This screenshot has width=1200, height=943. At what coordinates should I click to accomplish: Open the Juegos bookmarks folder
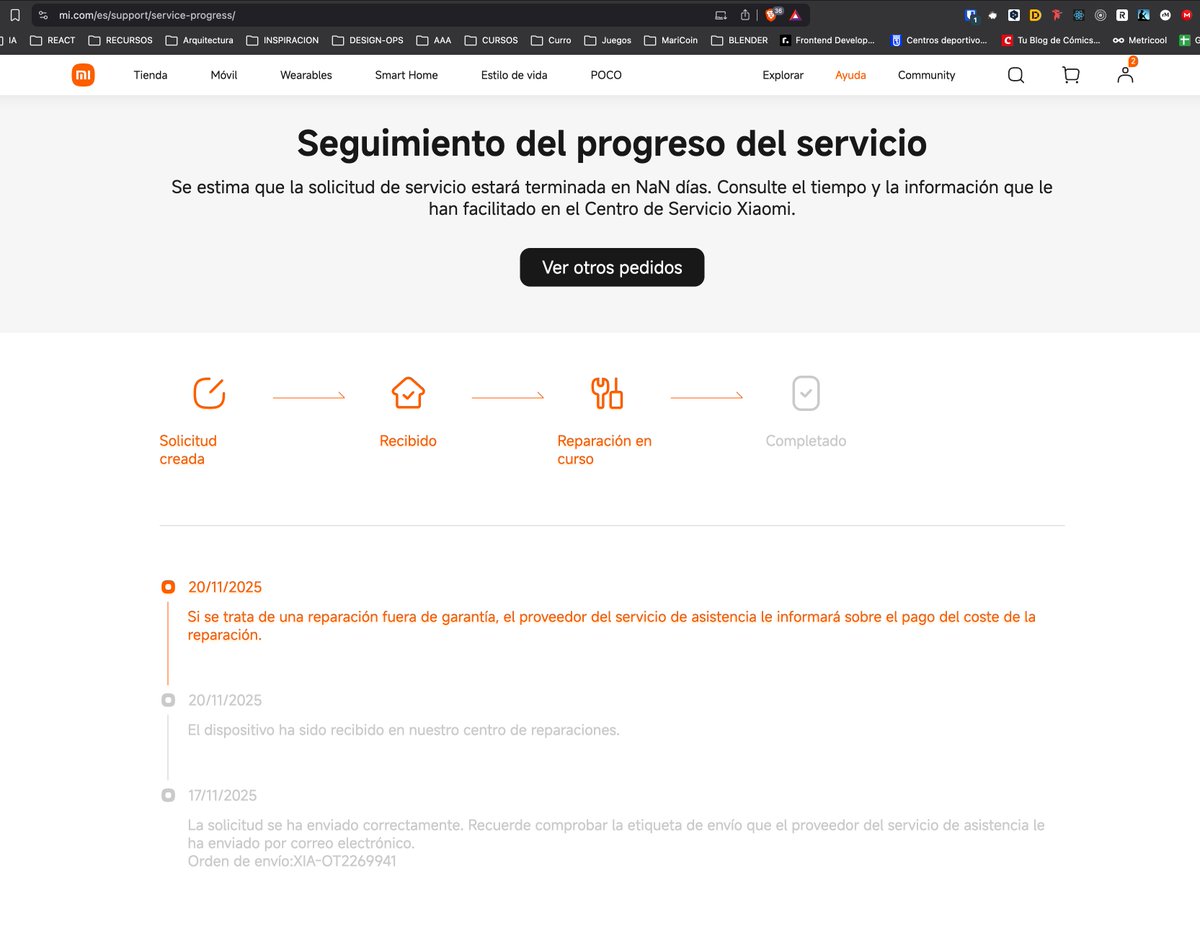click(608, 41)
